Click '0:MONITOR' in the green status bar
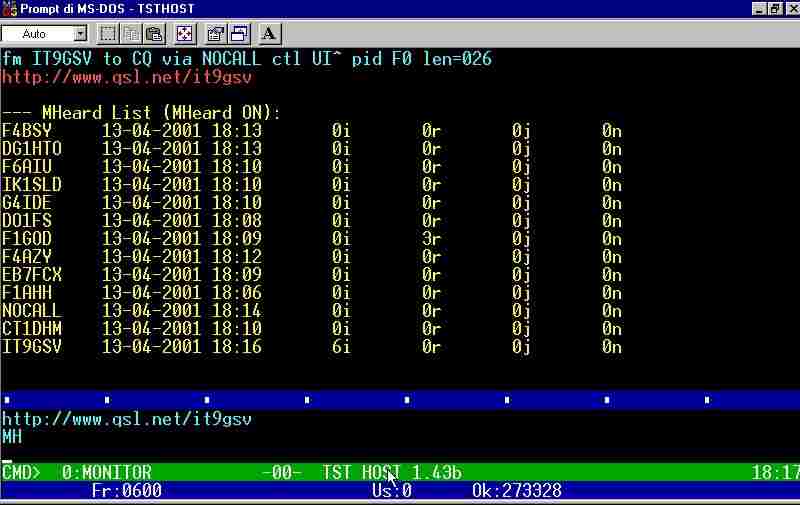800x505 pixels. coord(107,472)
